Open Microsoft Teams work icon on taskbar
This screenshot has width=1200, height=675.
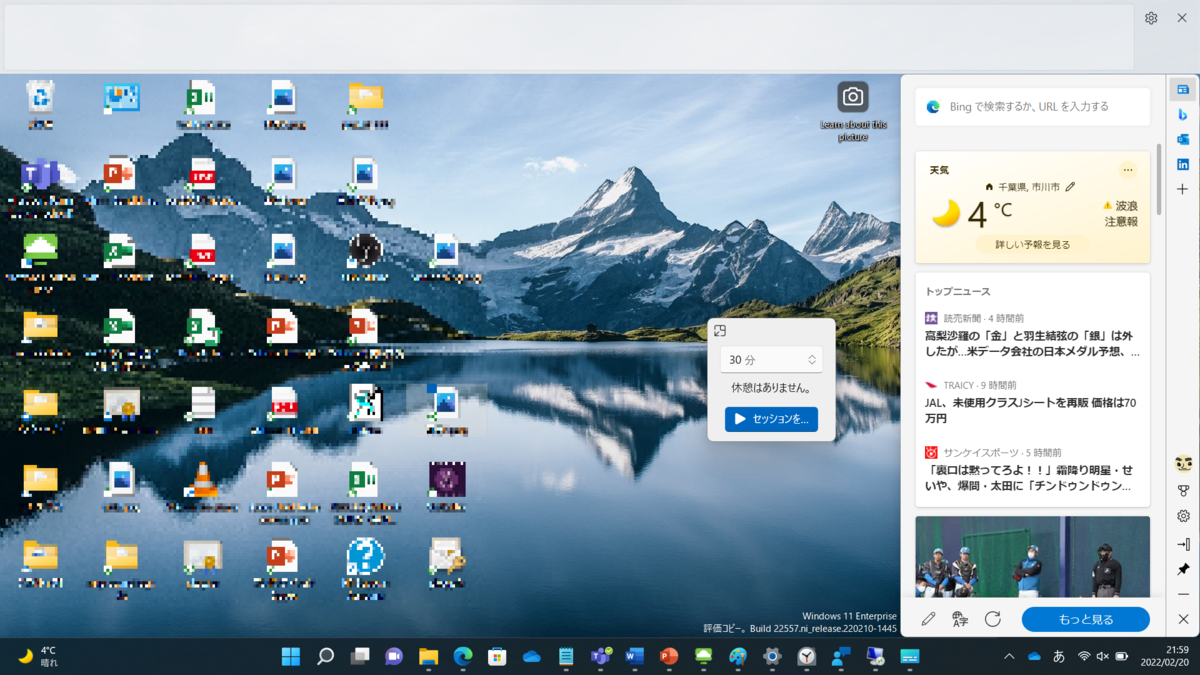[x=601, y=656]
